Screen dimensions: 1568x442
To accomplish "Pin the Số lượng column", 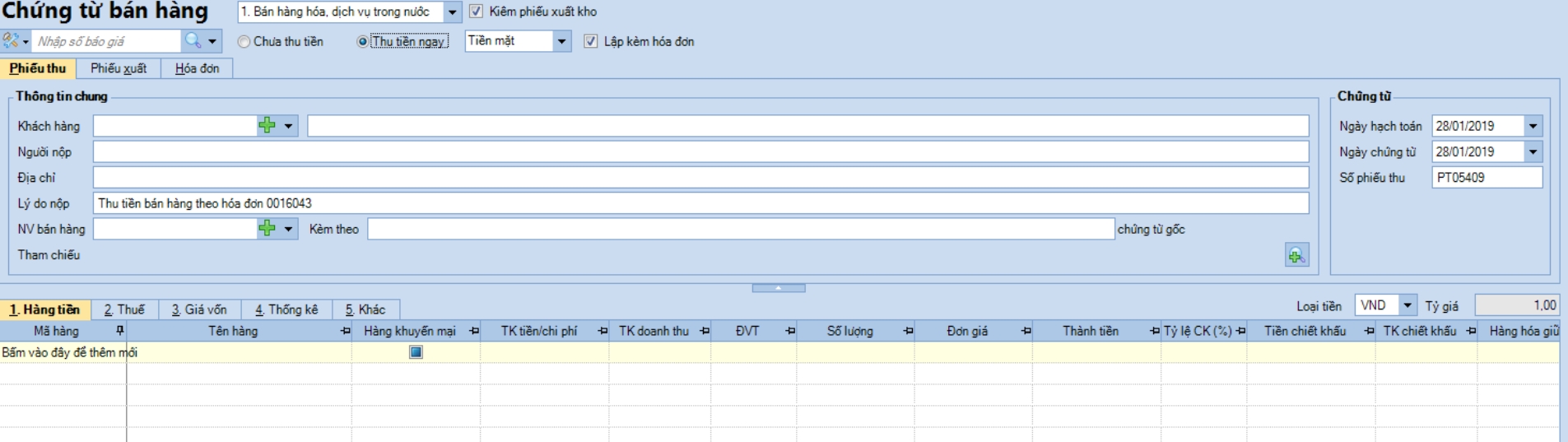I will pos(908,331).
